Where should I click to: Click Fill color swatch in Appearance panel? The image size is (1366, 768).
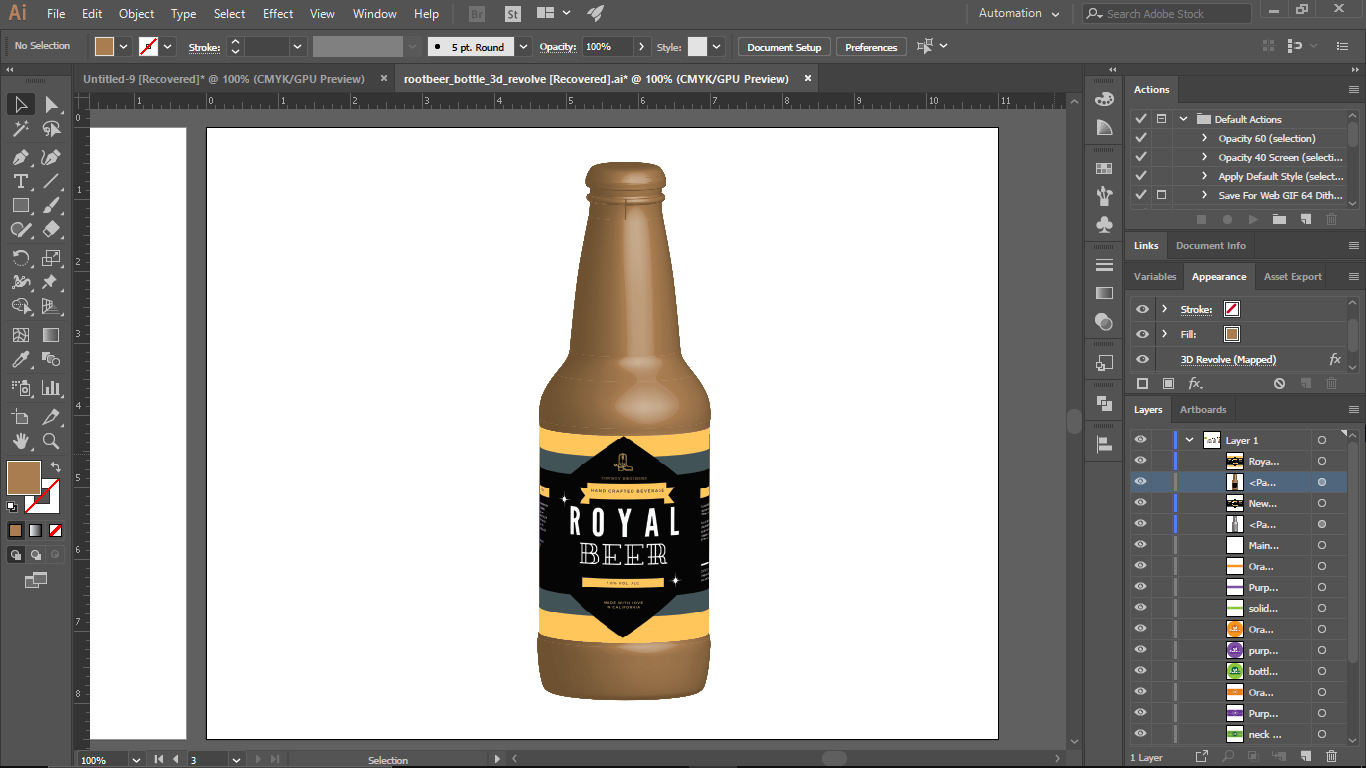pyautogui.click(x=1232, y=334)
